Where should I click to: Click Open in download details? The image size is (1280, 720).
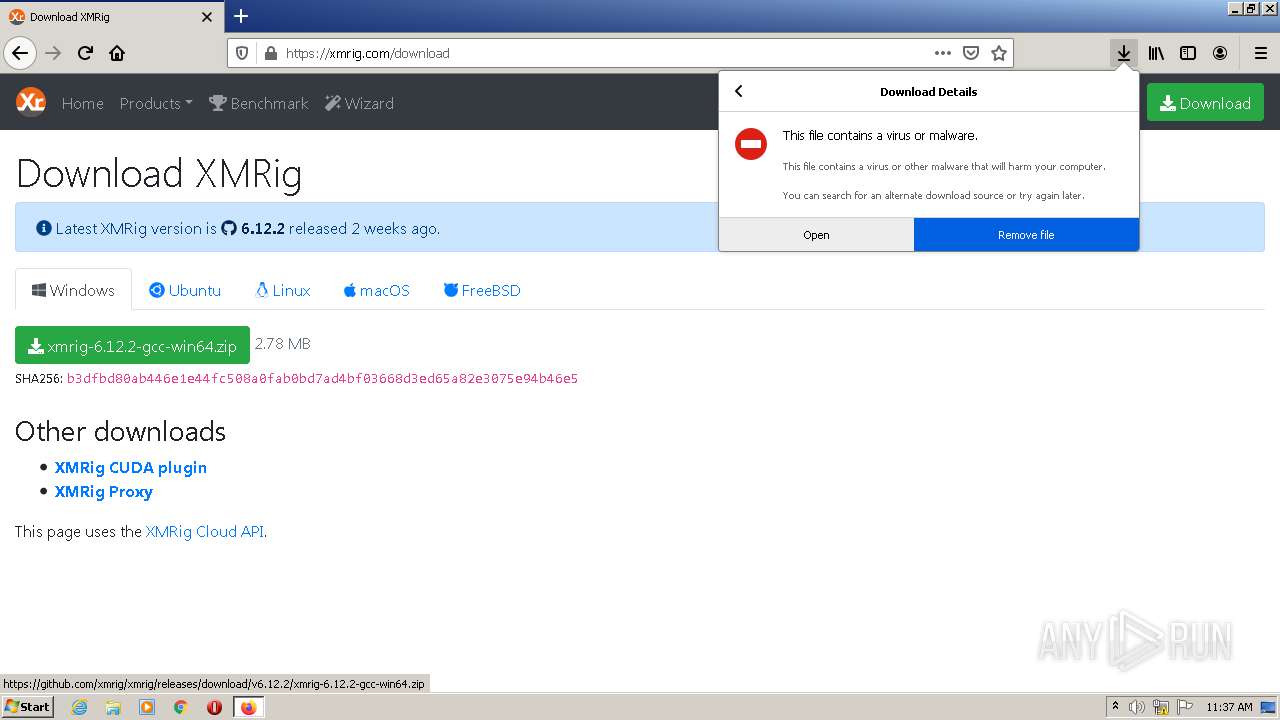coord(816,235)
